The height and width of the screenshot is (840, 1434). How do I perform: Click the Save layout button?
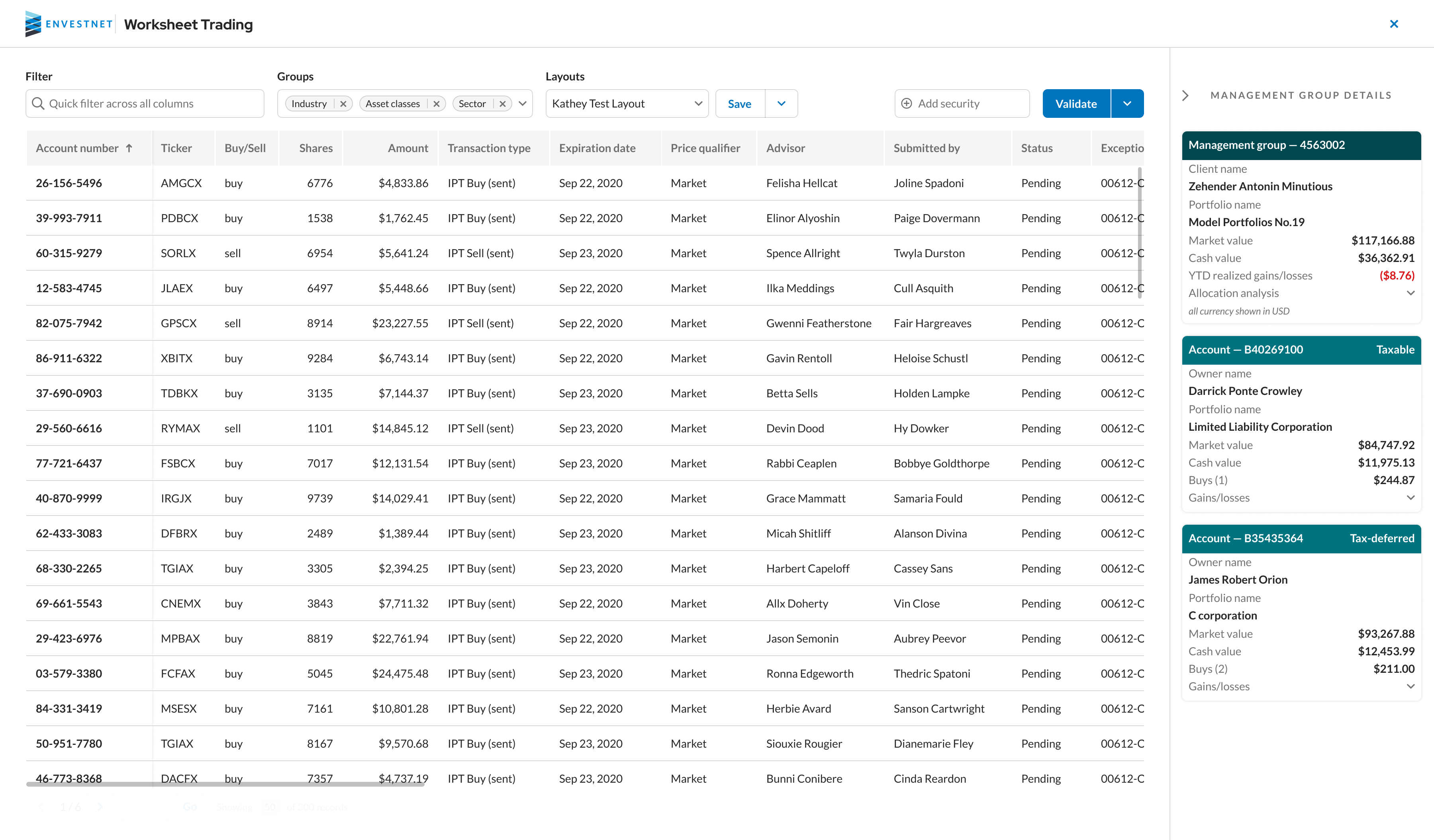pyautogui.click(x=739, y=104)
